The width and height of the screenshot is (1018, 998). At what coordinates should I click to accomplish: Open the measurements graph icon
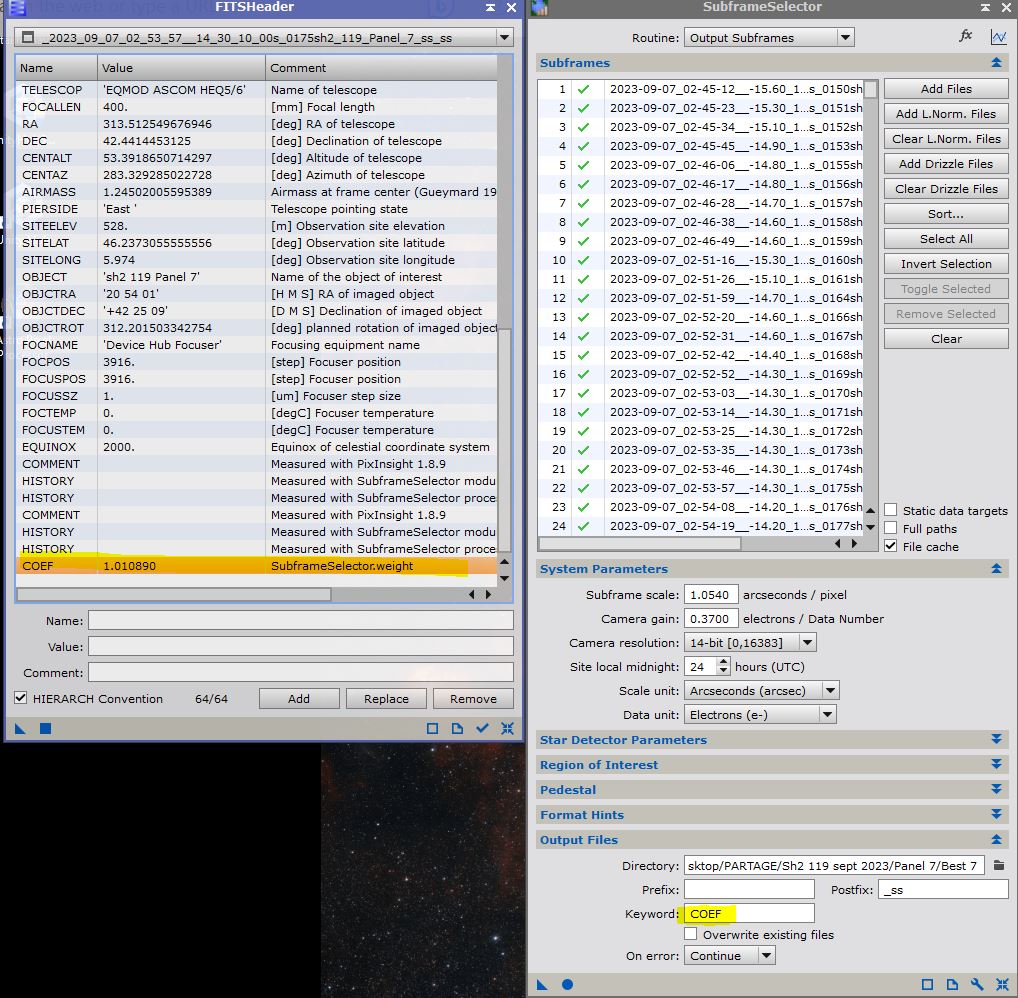(999, 37)
